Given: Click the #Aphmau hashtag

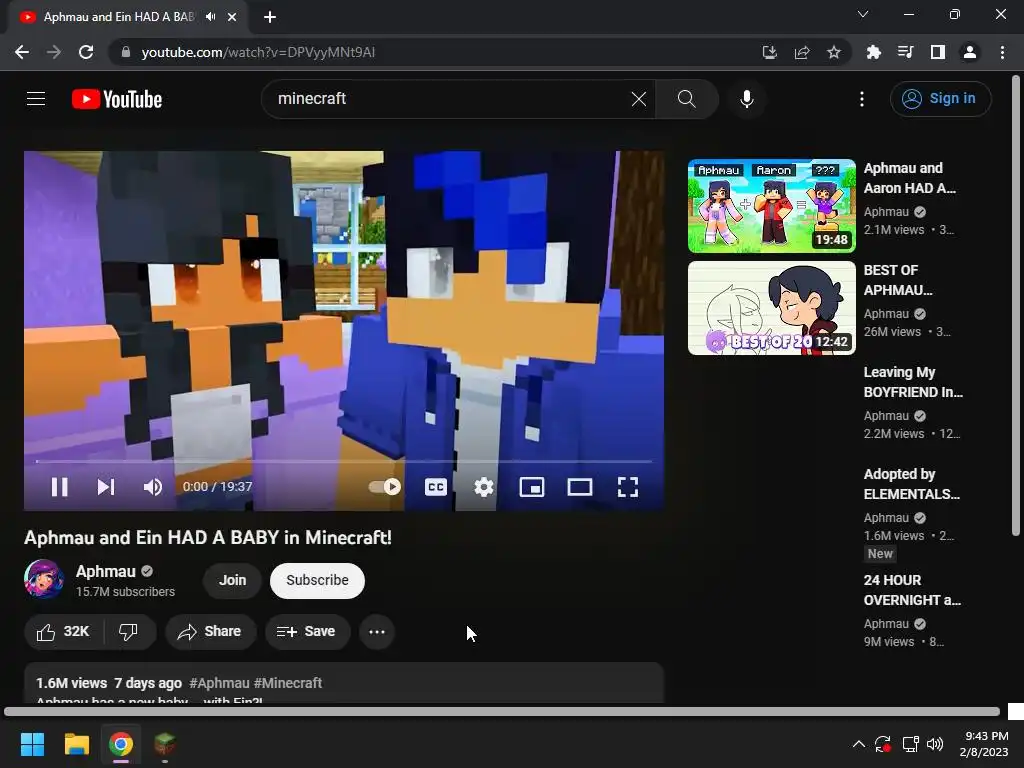Looking at the screenshot, I should point(219,683).
